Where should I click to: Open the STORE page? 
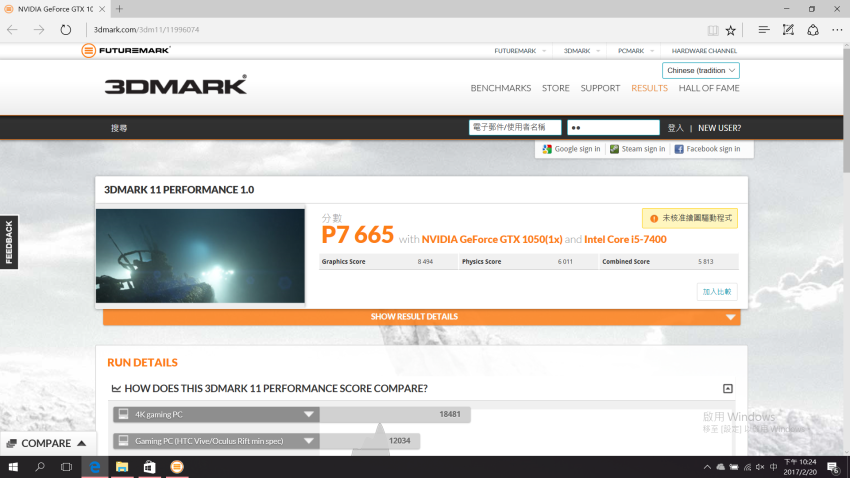(x=556, y=88)
